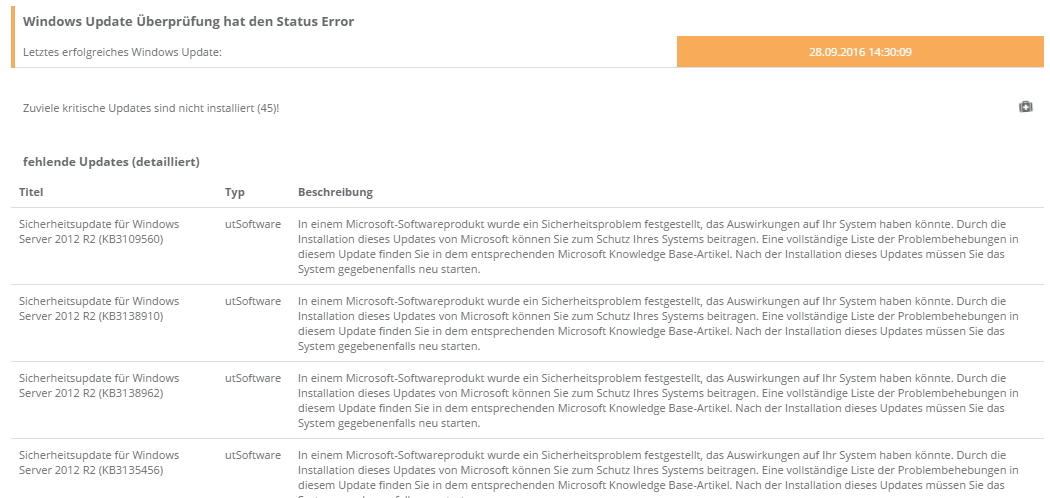Click the description text of KB3138910

click(x=658, y=323)
